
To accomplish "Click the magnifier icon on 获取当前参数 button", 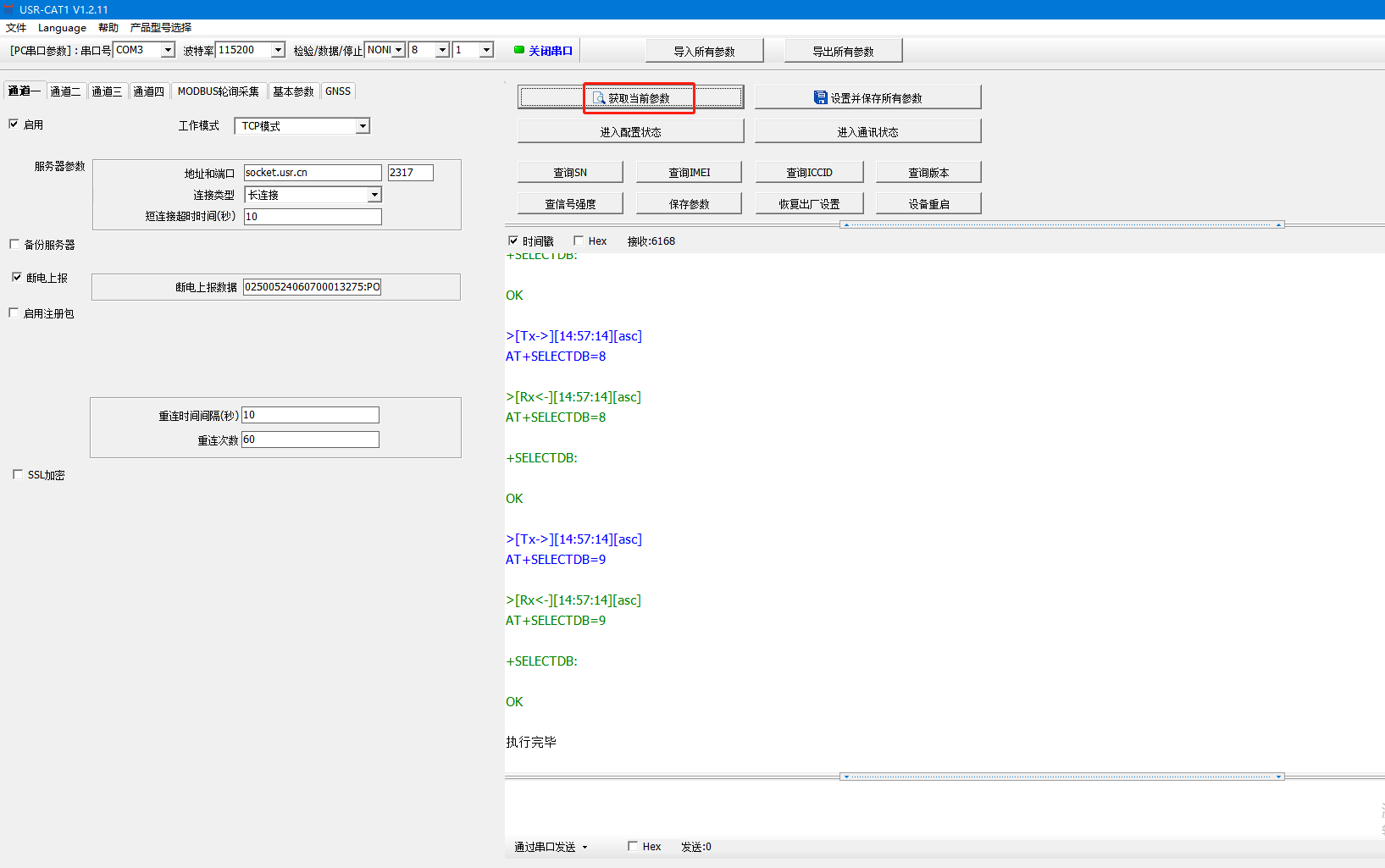I will (x=599, y=98).
